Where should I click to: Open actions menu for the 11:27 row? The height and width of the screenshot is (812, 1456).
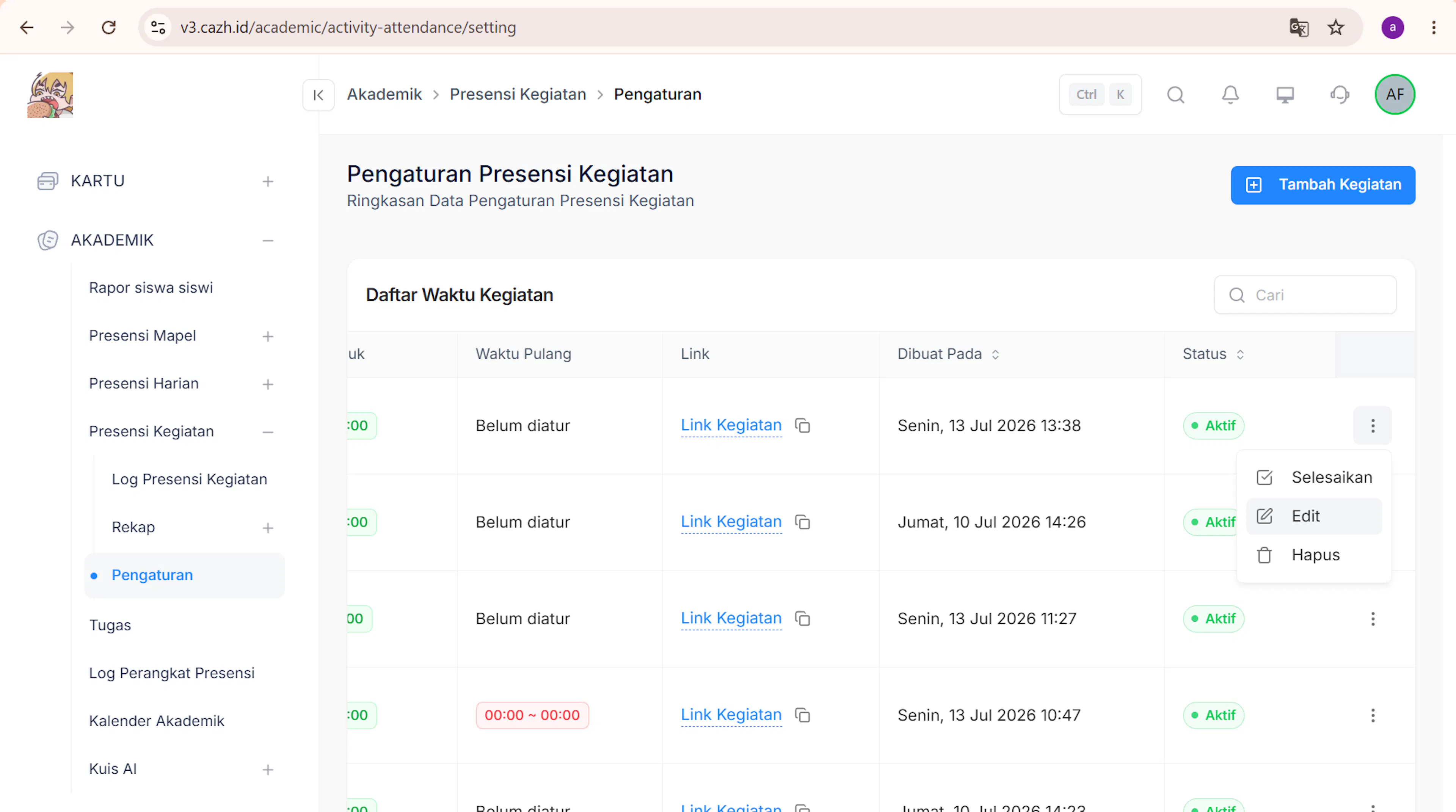click(x=1372, y=619)
